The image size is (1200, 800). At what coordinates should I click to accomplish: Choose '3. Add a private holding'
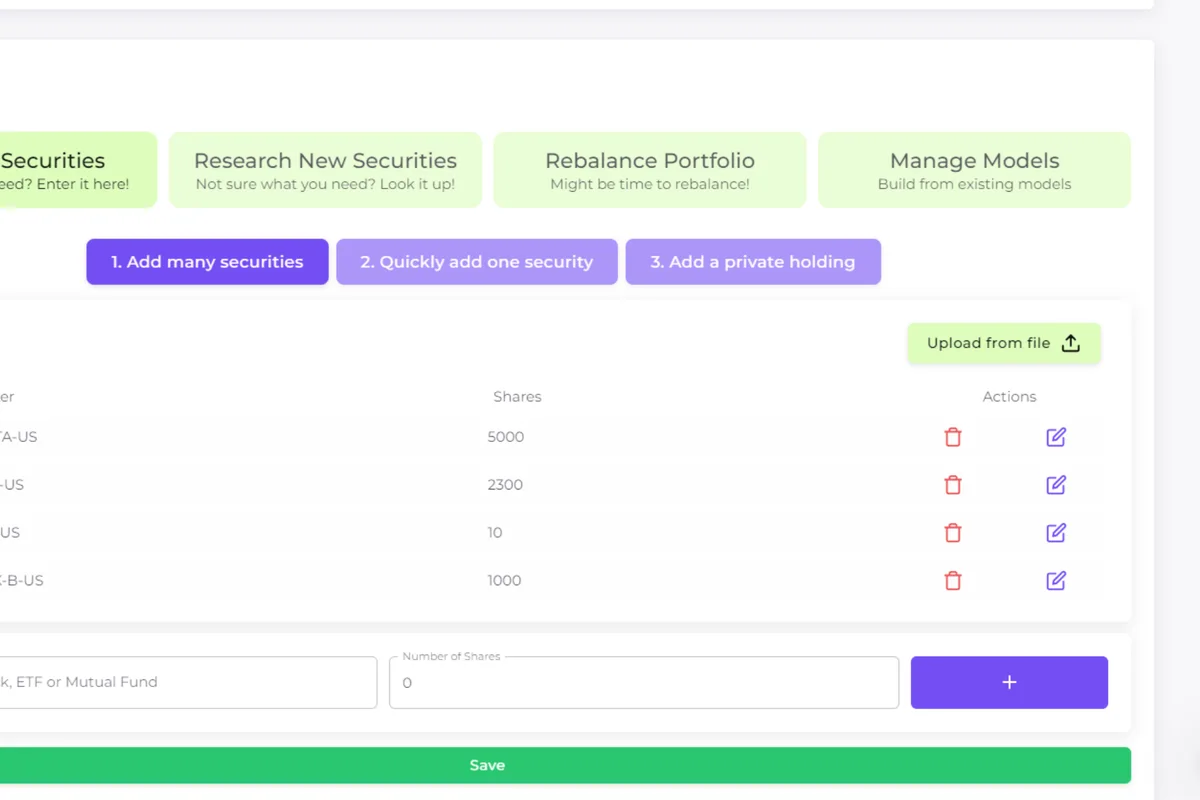tap(753, 262)
